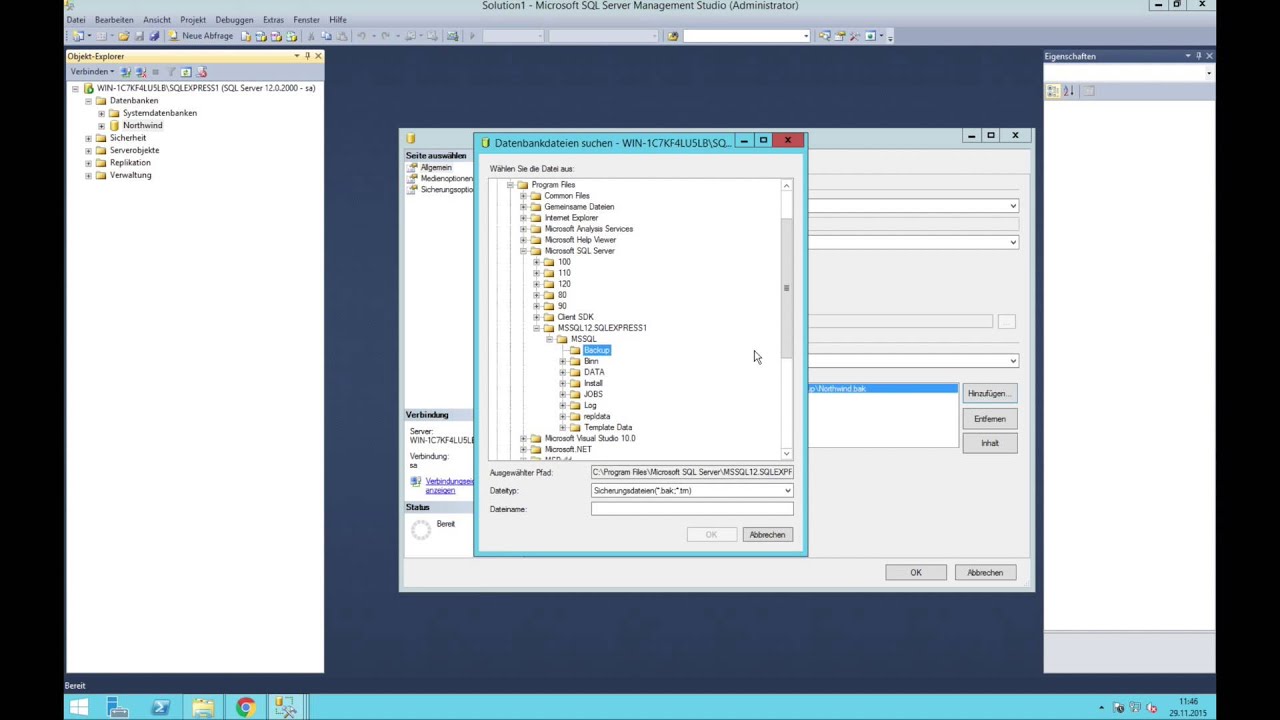The image size is (1280, 720).
Task: Click Abbrechen in the Datenbankdateien suchen dialog
Action: click(x=767, y=535)
